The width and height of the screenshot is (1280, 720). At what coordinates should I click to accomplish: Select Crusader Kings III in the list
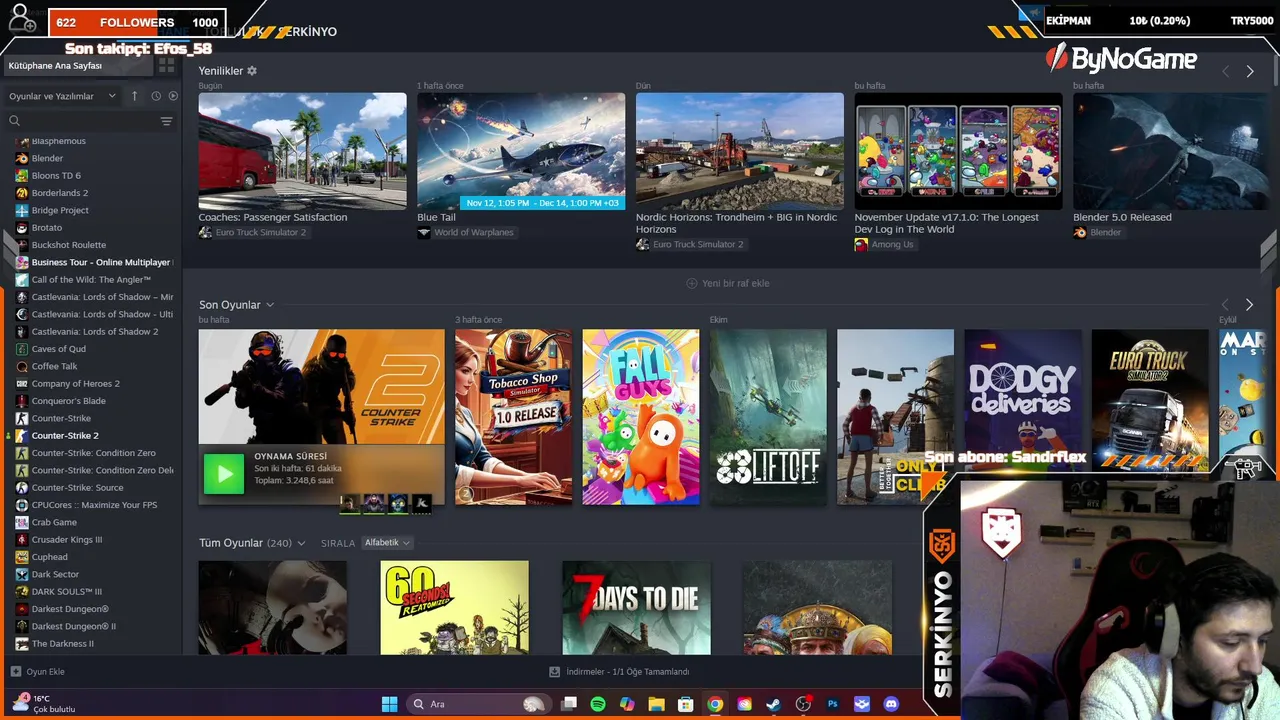(66, 540)
